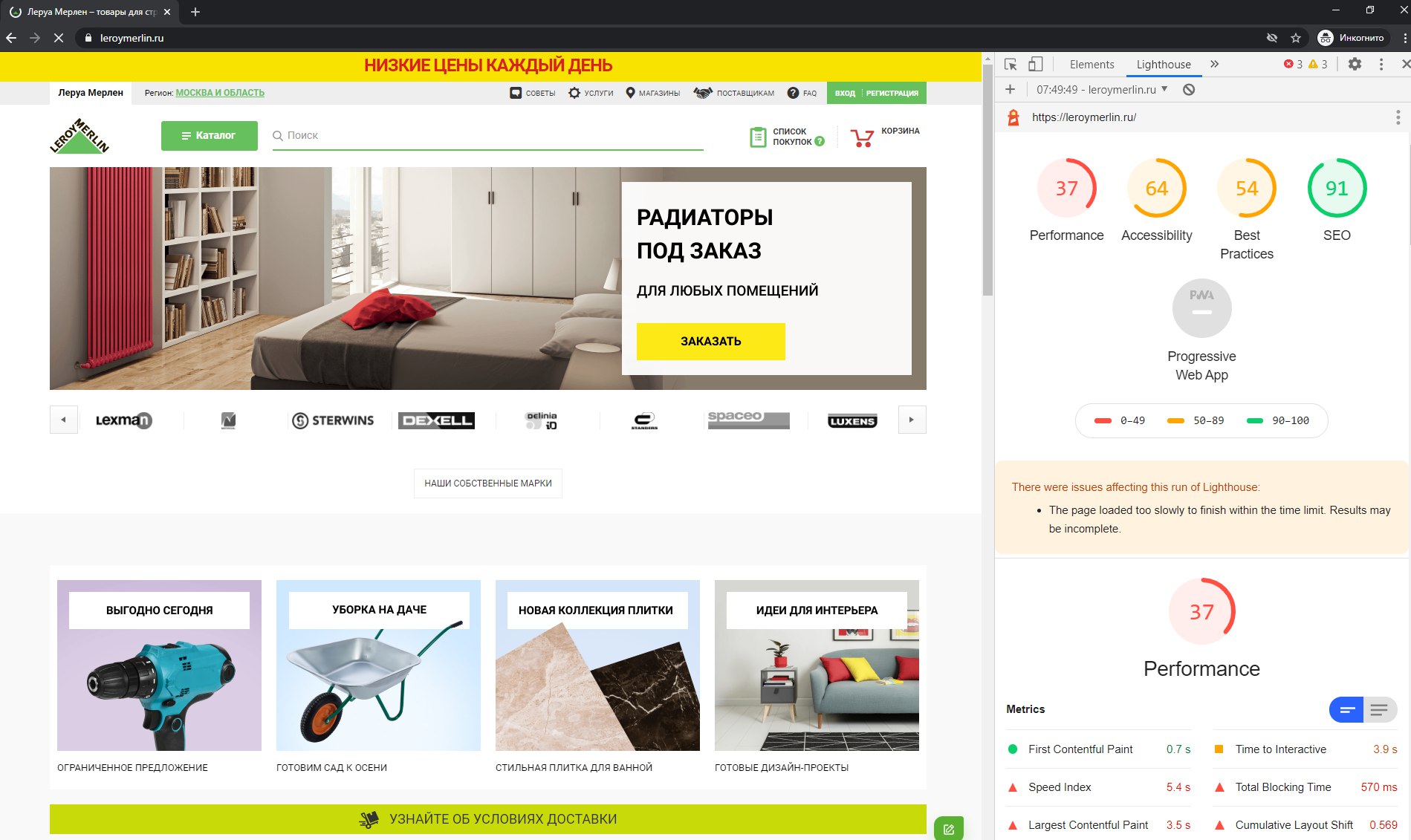
Task: Open ПОСТАВЩИКАМ handshake link
Action: pos(733,93)
